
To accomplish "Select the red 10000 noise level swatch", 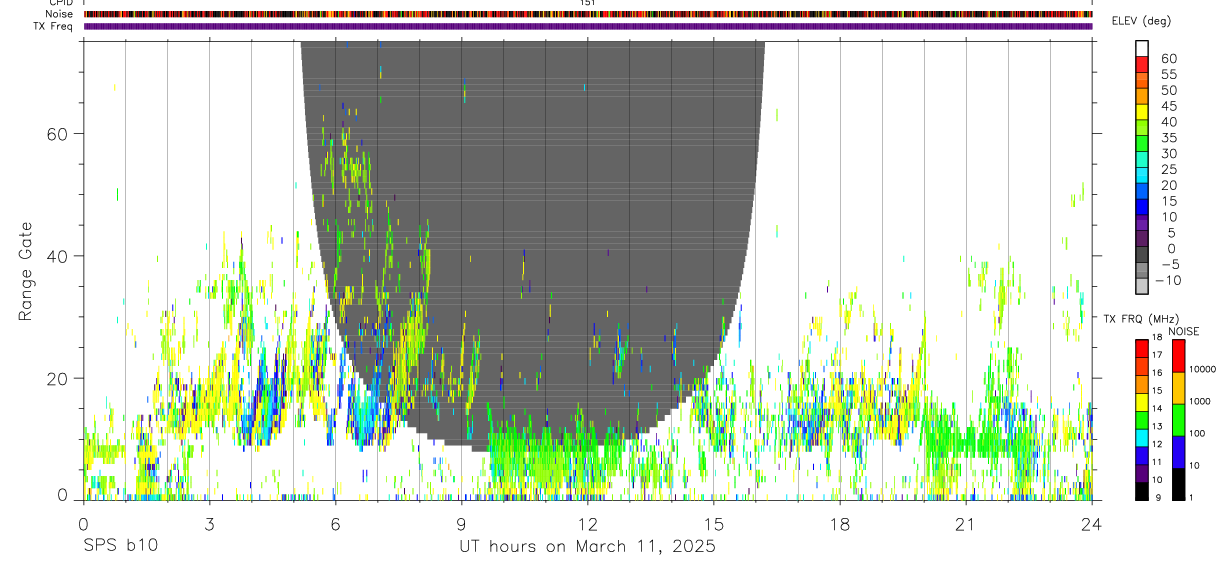I will click(x=1177, y=356).
